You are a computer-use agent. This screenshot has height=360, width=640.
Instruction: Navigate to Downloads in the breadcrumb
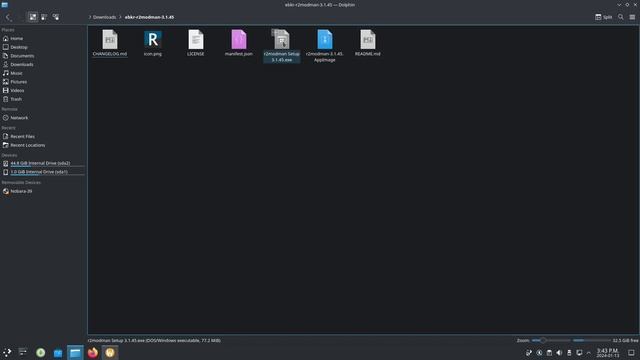click(x=104, y=17)
